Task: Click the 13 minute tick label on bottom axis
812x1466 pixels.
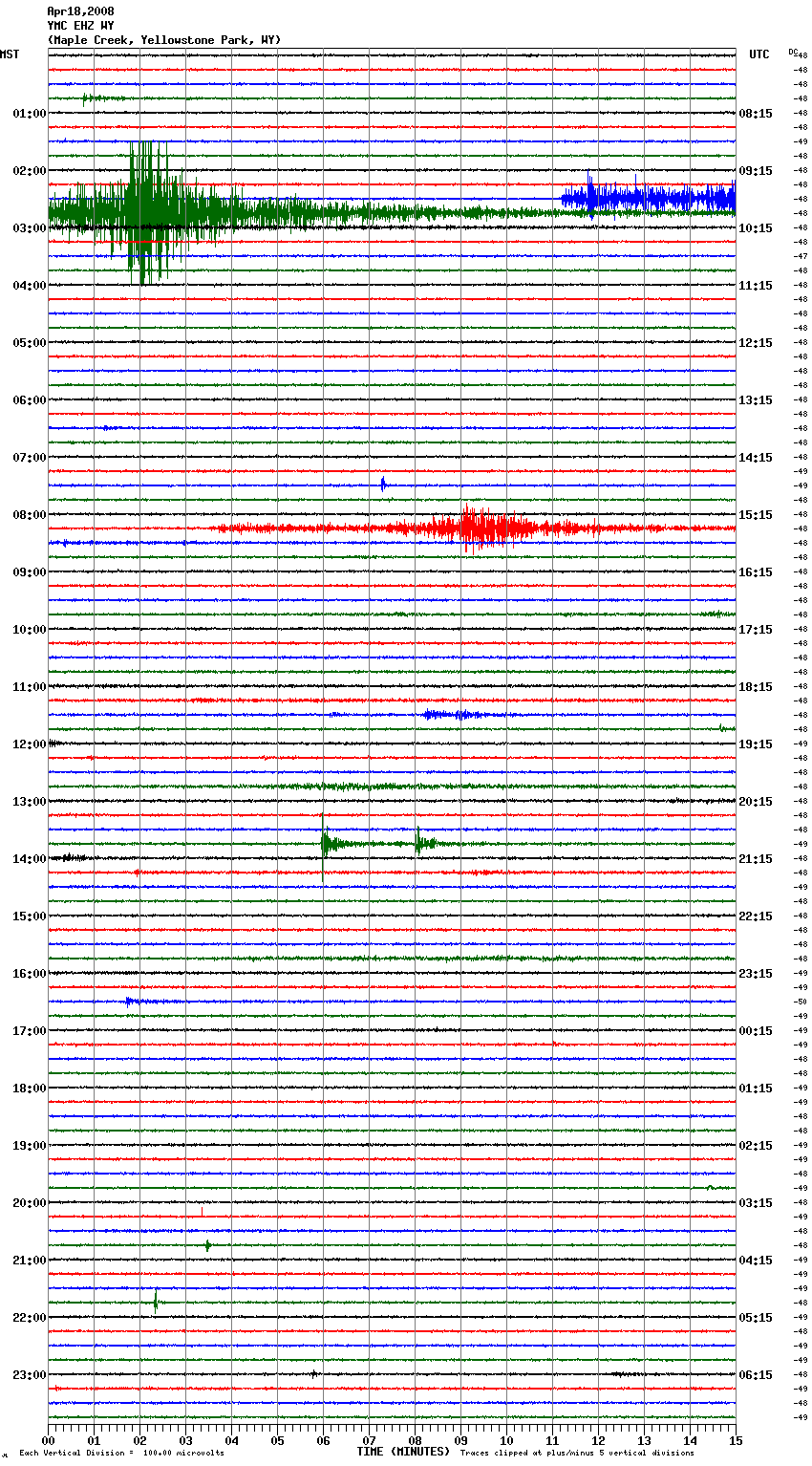Action: coord(644,1440)
